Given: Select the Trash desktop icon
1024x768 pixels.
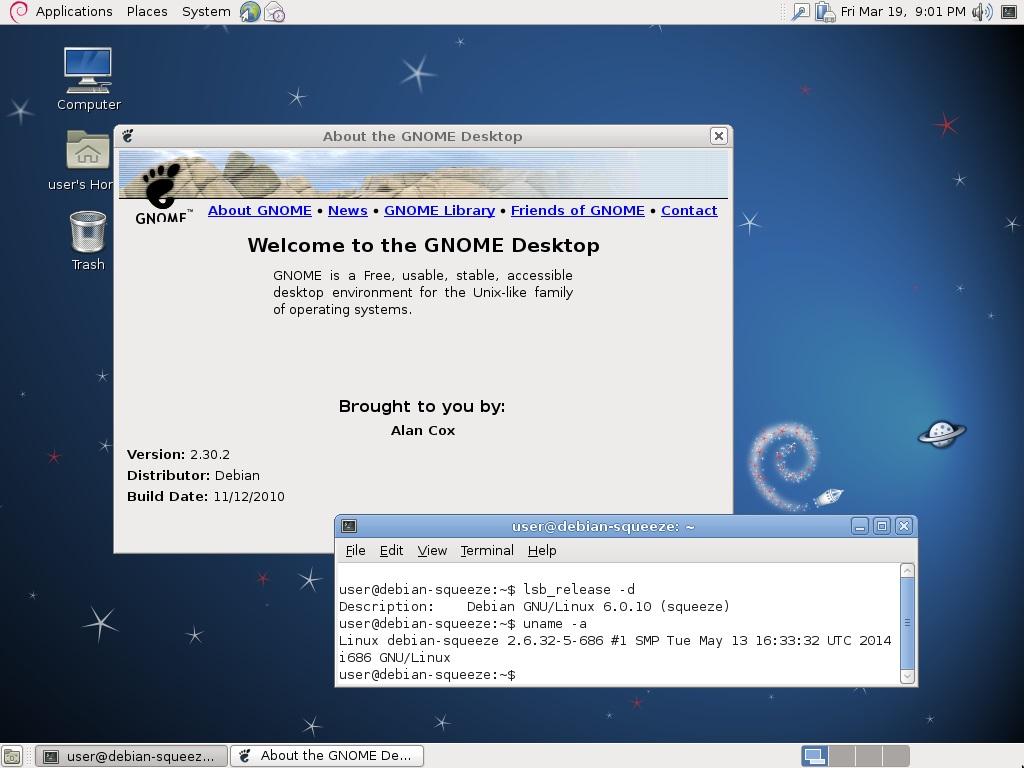Looking at the screenshot, I should click(x=88, y=241).
